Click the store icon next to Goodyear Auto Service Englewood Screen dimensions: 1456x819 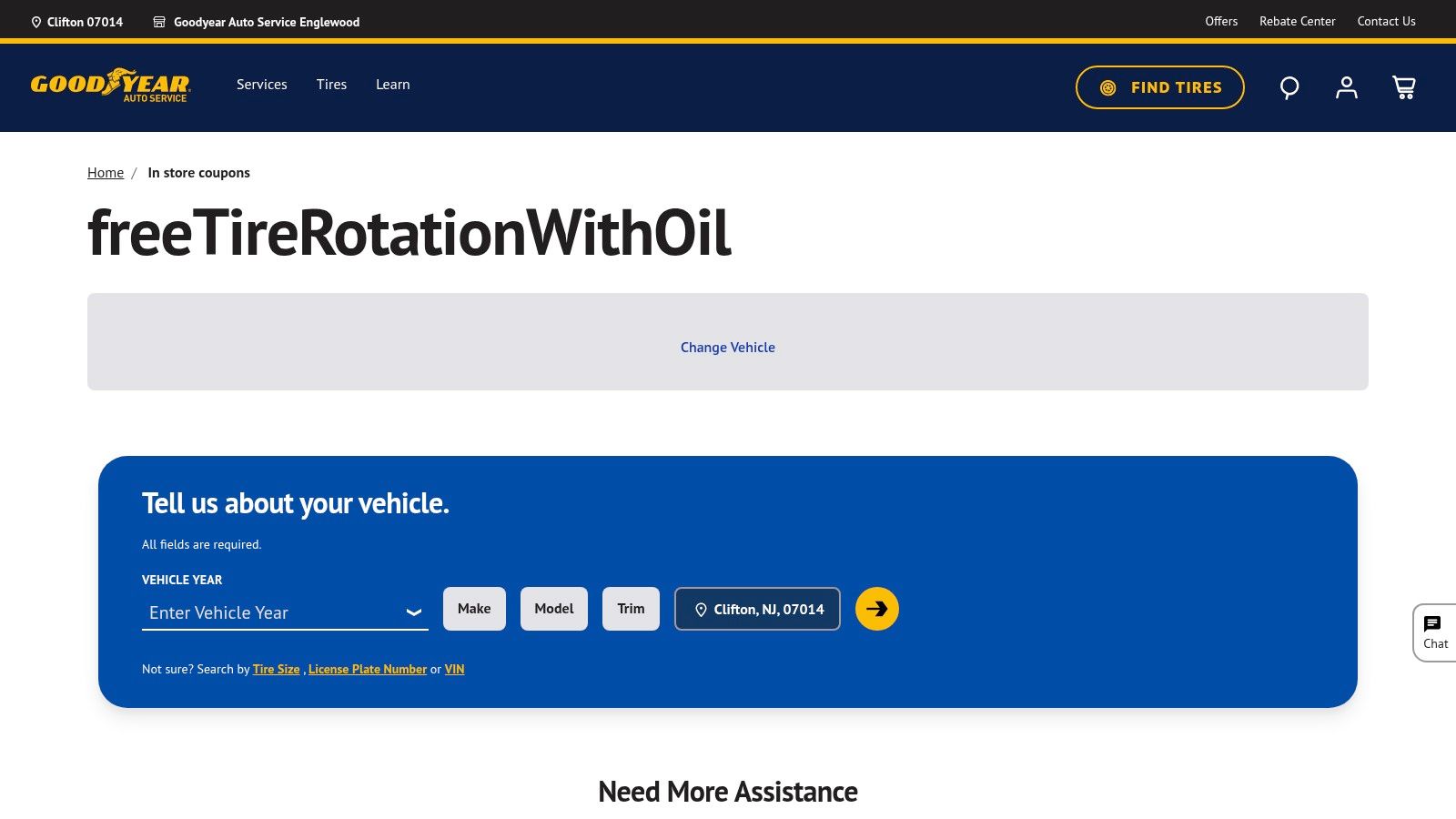(159, 21)
